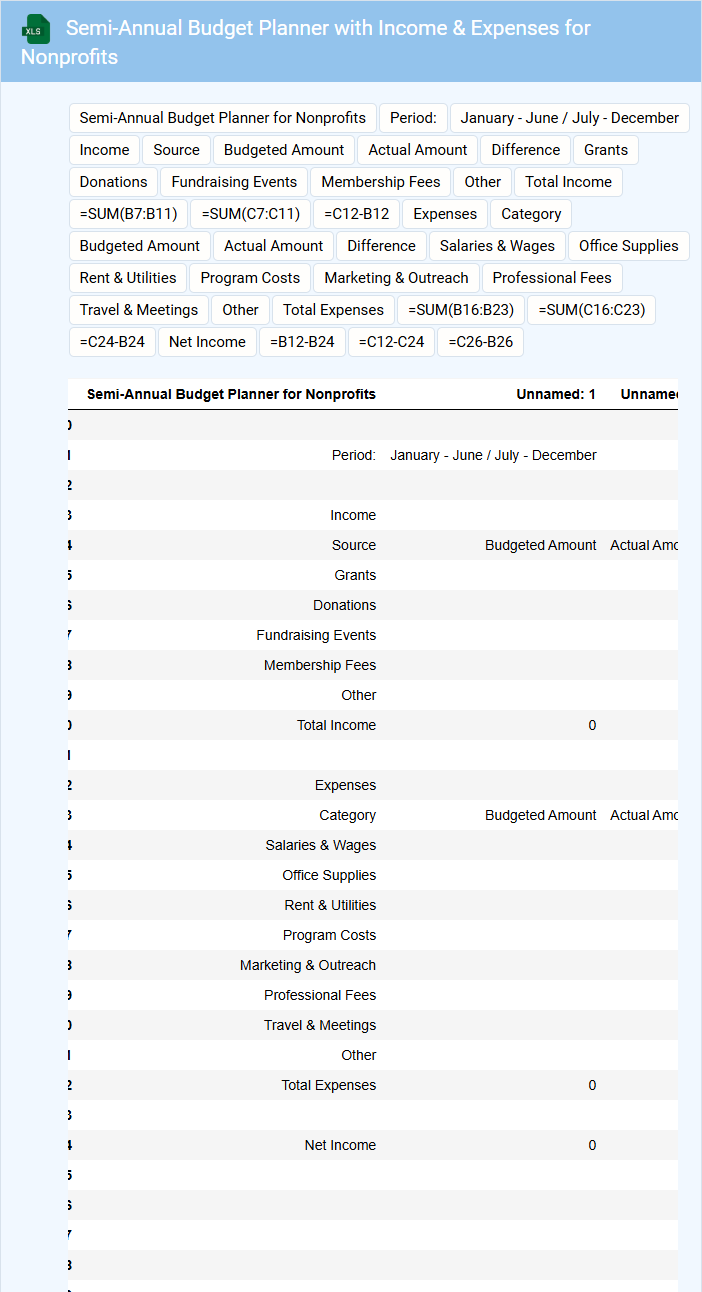Click the 'January - June / July - December' table cell

(x=493, y=455)
